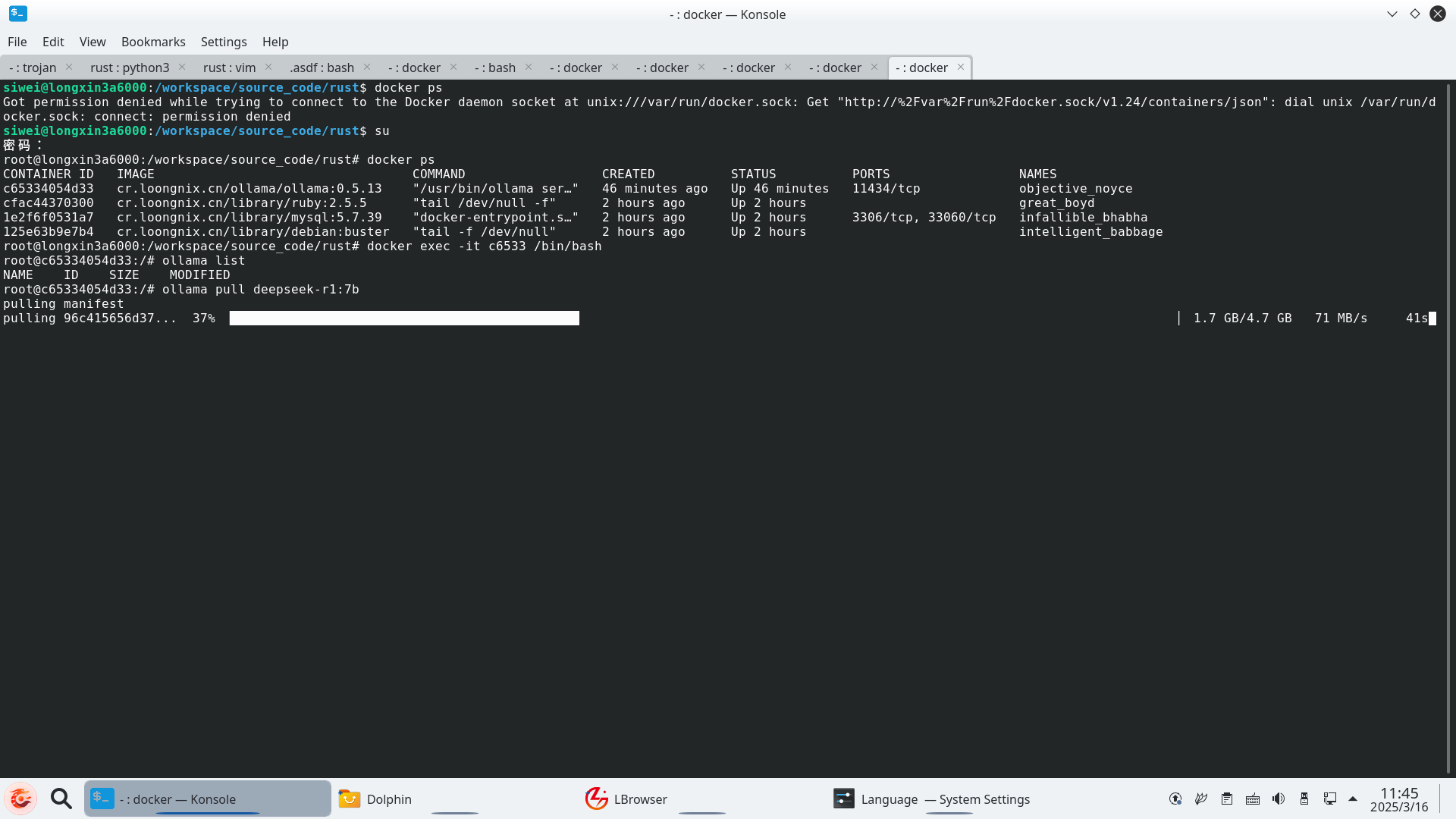Open Konsole title bar dropdown chevron
The height and width of the screenshot is (819, 1456).
[x=1392, y=14]
